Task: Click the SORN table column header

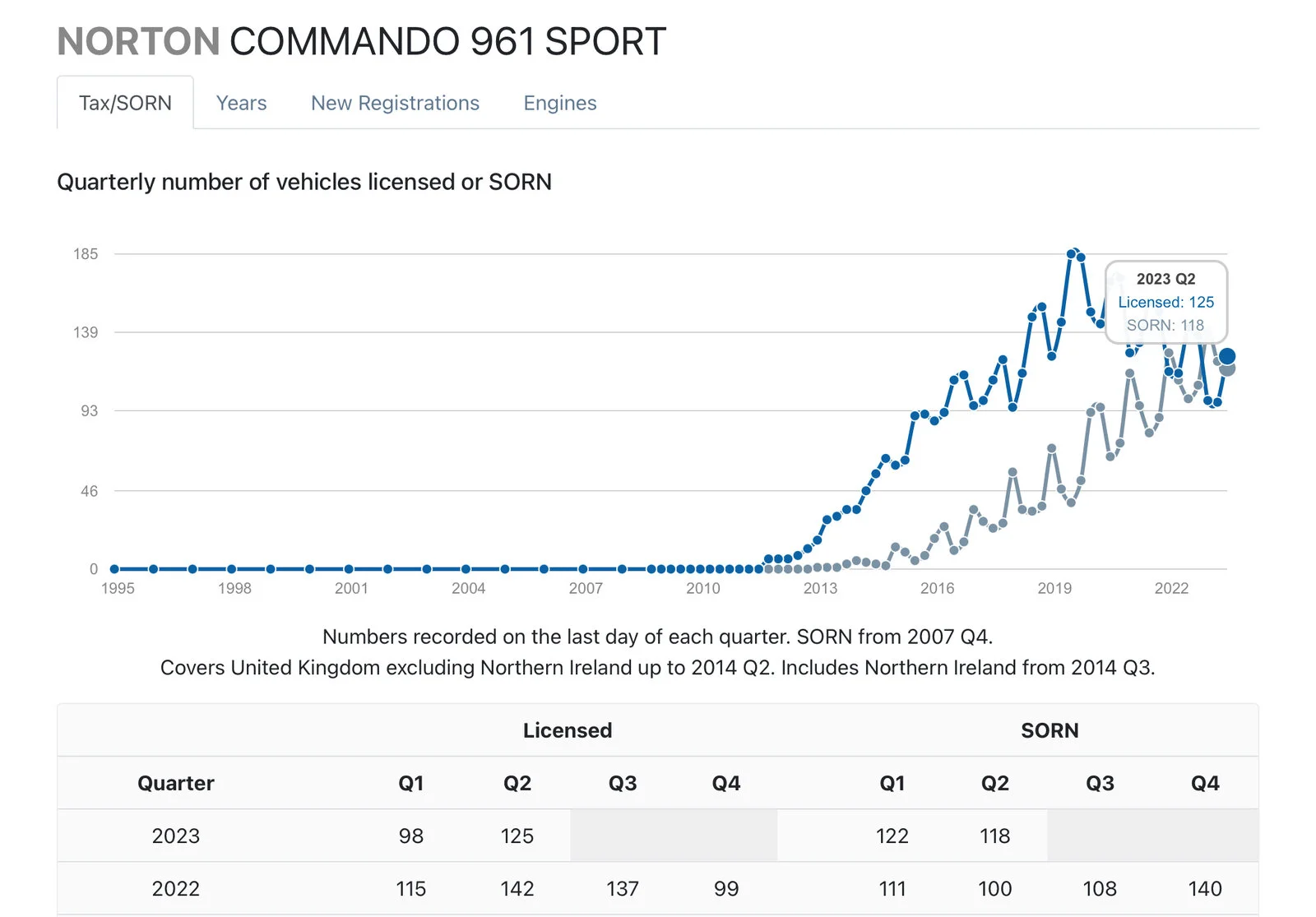Action: (x=1049, y=730)
